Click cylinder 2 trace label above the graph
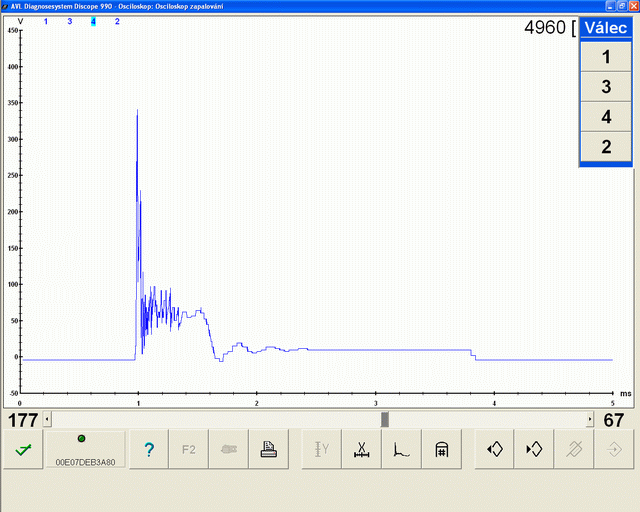Image resolution: width=640 pixels, height=512 pixels. tap(117, 21)
